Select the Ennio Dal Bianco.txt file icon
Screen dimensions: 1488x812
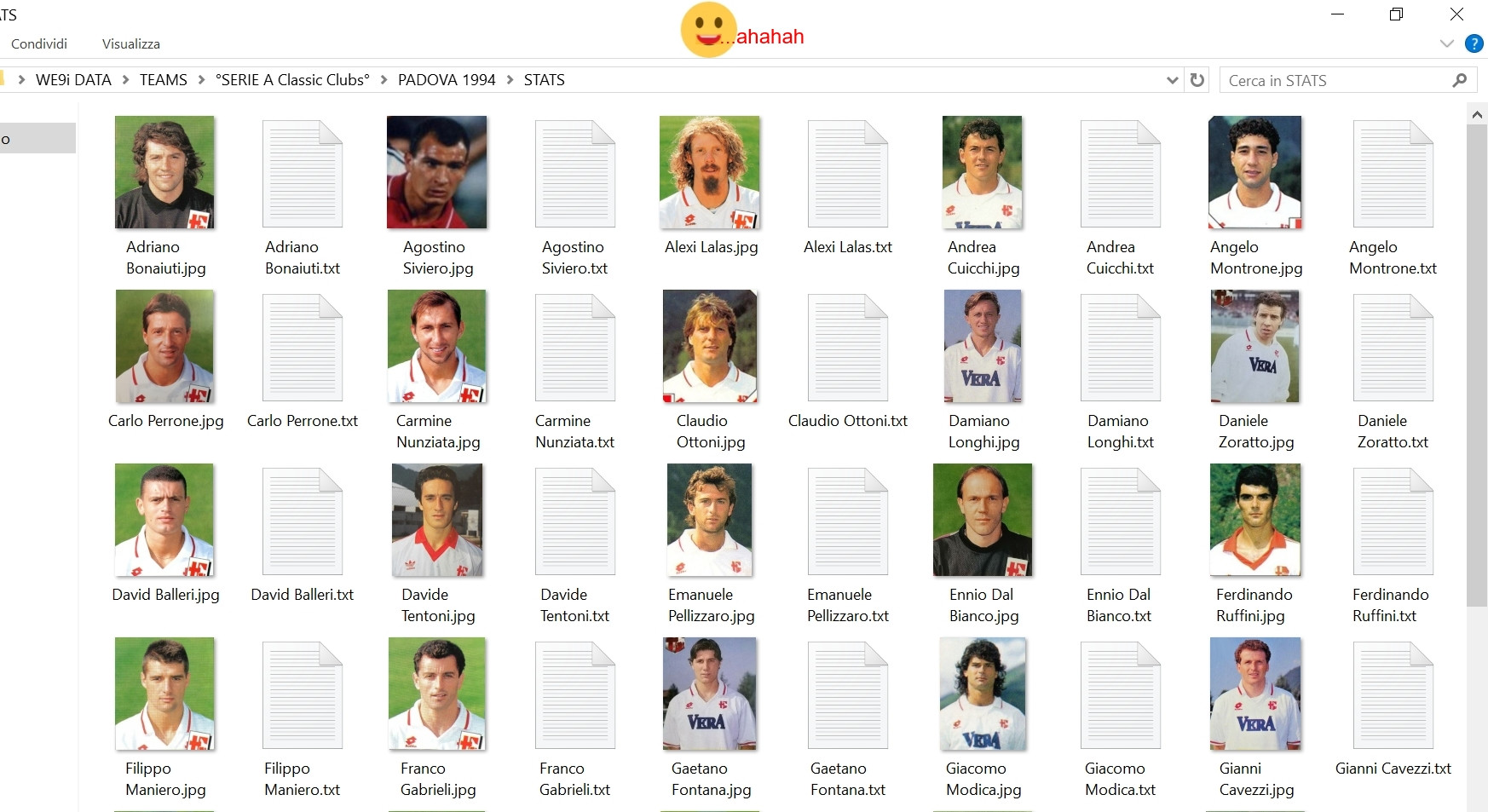(x=1121, y=521)
